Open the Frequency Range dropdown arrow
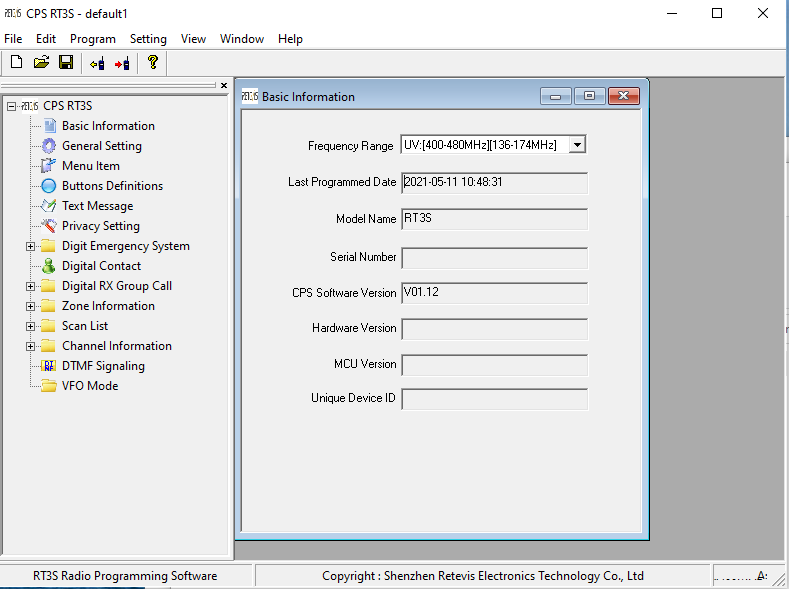 577,145
